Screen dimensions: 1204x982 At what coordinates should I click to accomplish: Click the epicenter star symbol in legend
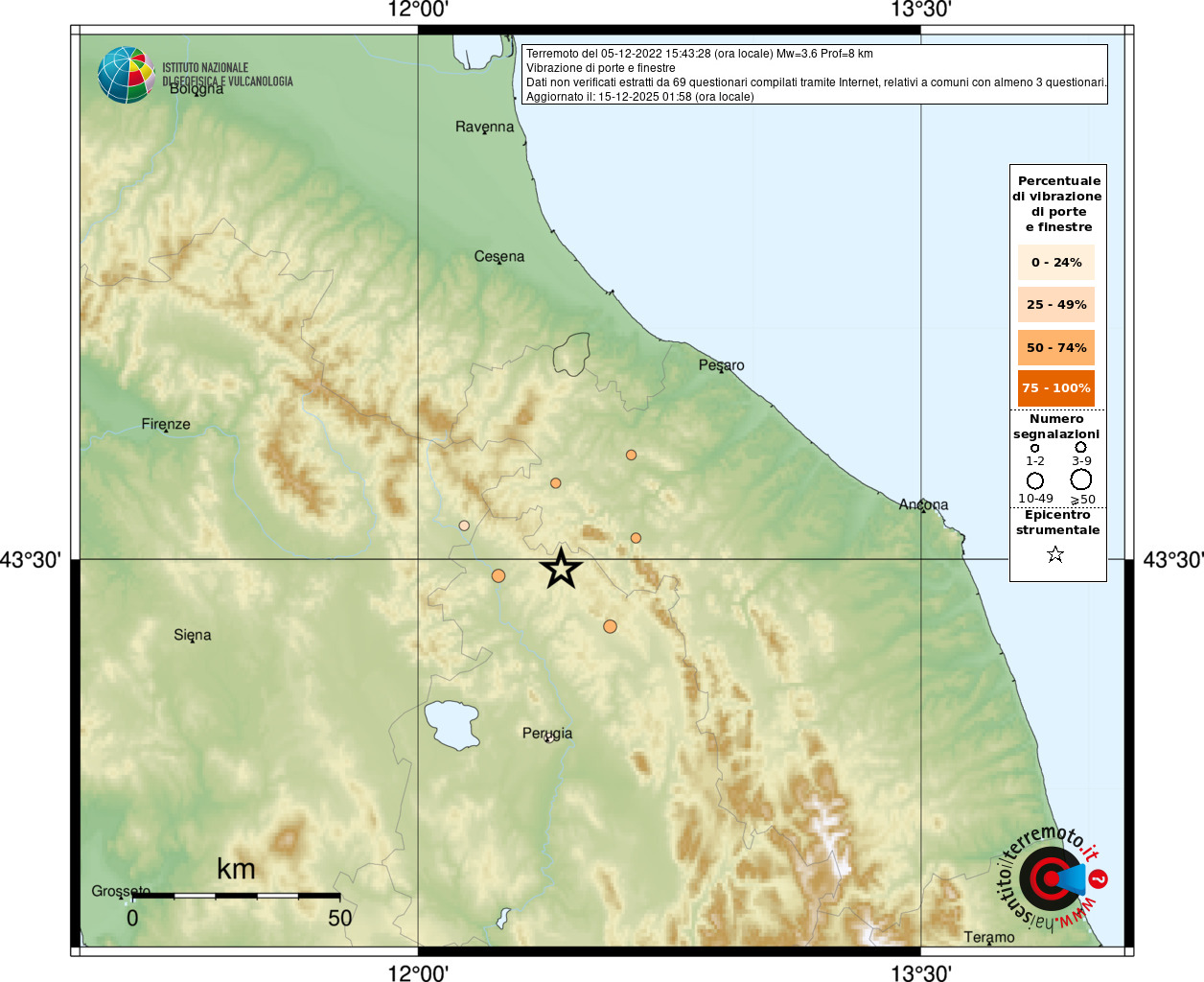1055,554
